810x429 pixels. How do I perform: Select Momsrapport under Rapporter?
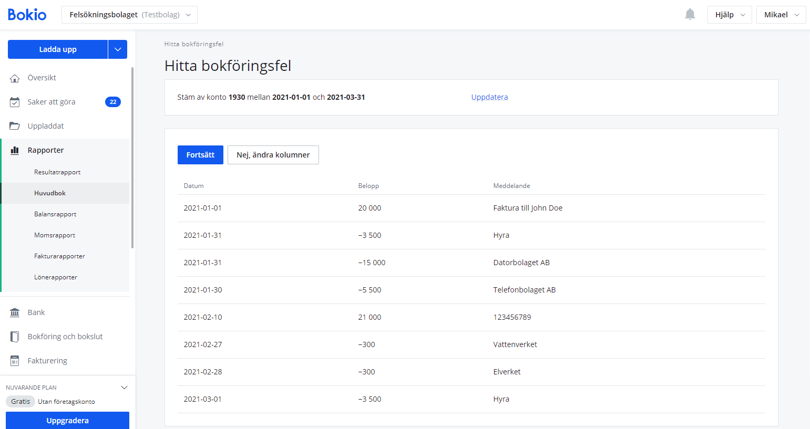tap(54, 235)
